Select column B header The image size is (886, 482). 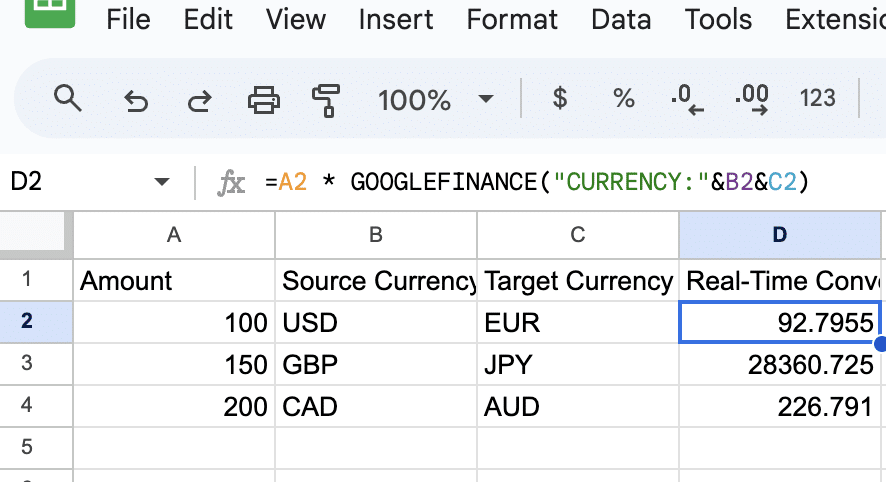(376, 235)
